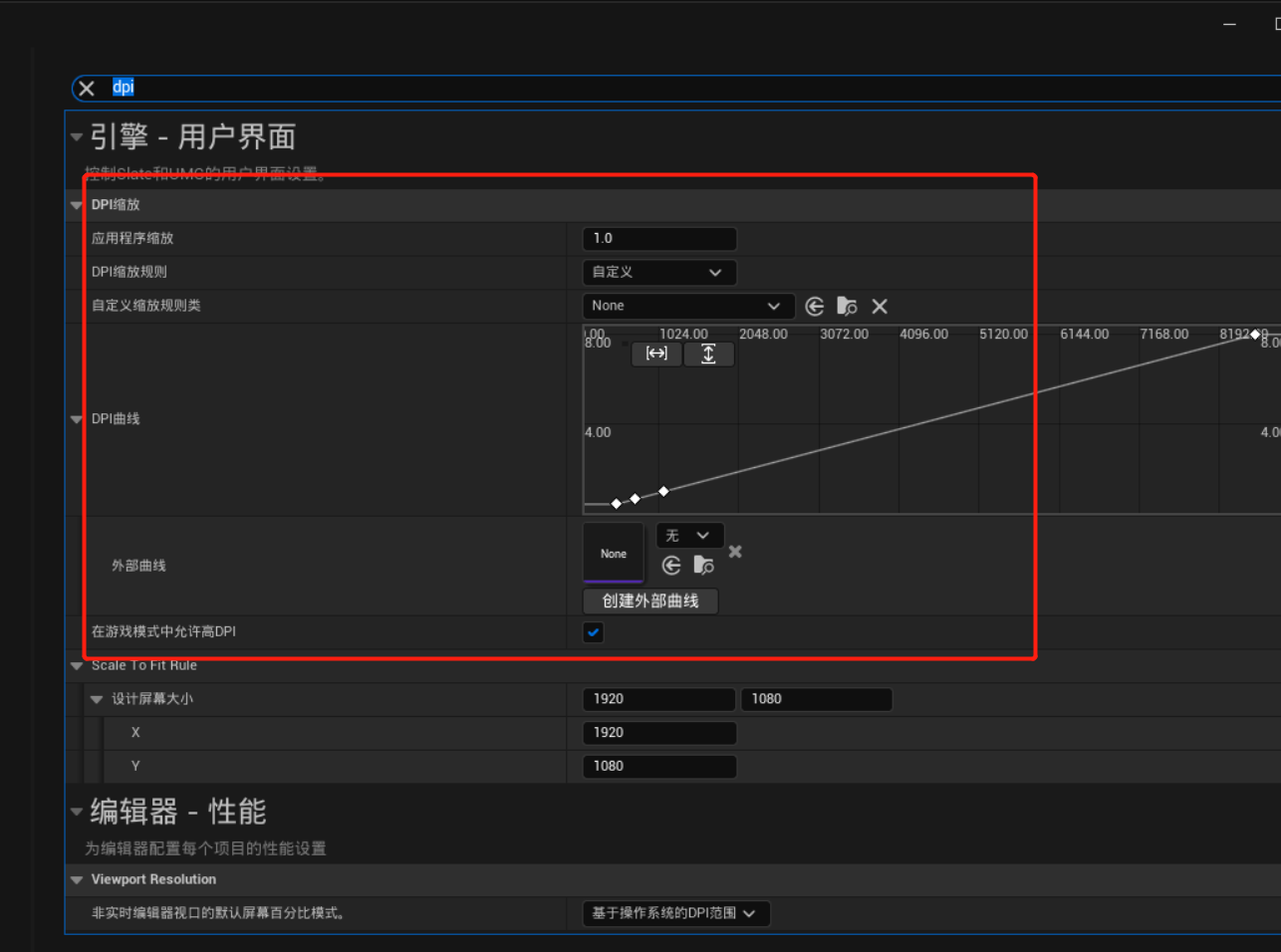This screenshot has width=1281, height=952.
Task: Collapse the 编辑器 - 性能 section
Action: (77, 812)
